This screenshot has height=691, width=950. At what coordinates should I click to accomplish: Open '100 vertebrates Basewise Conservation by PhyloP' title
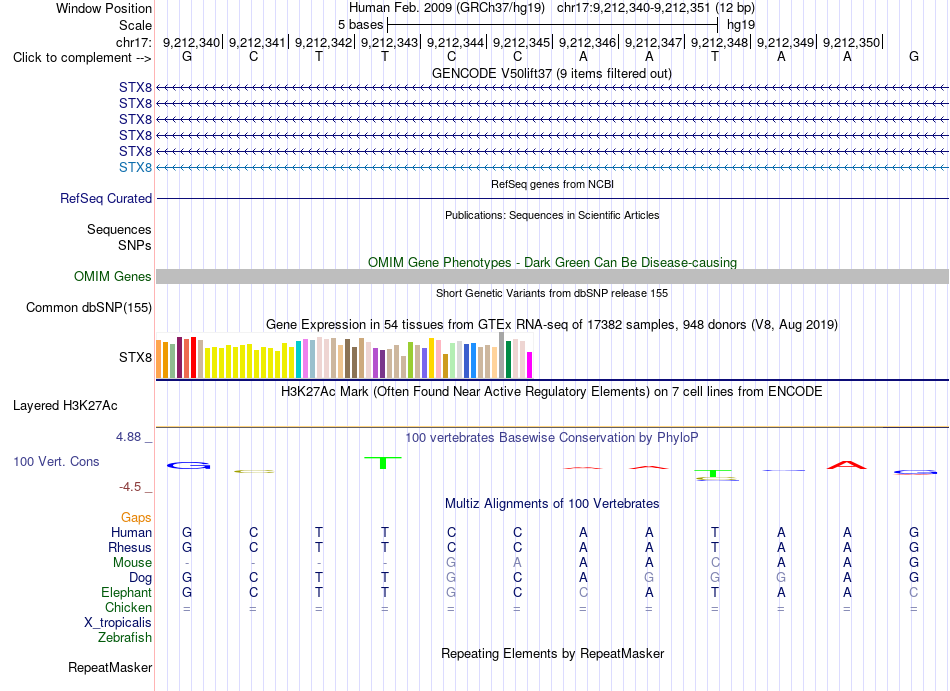coord(552,438)
